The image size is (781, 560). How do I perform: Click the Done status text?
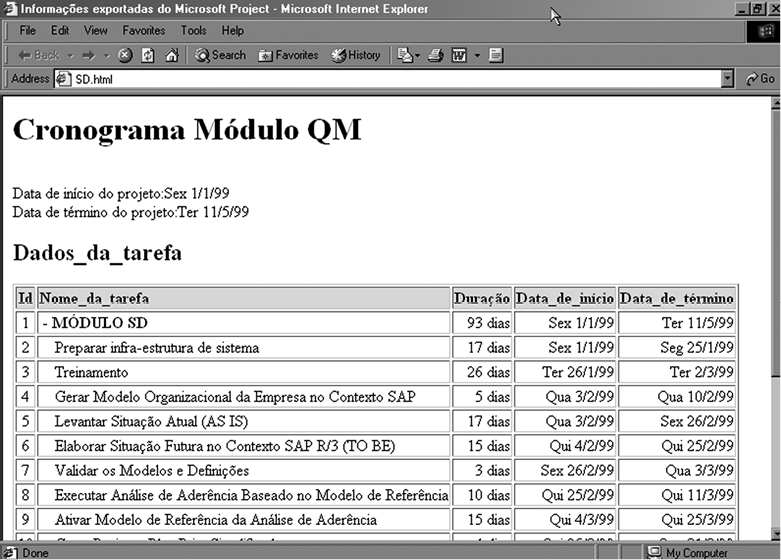point(35,553)
